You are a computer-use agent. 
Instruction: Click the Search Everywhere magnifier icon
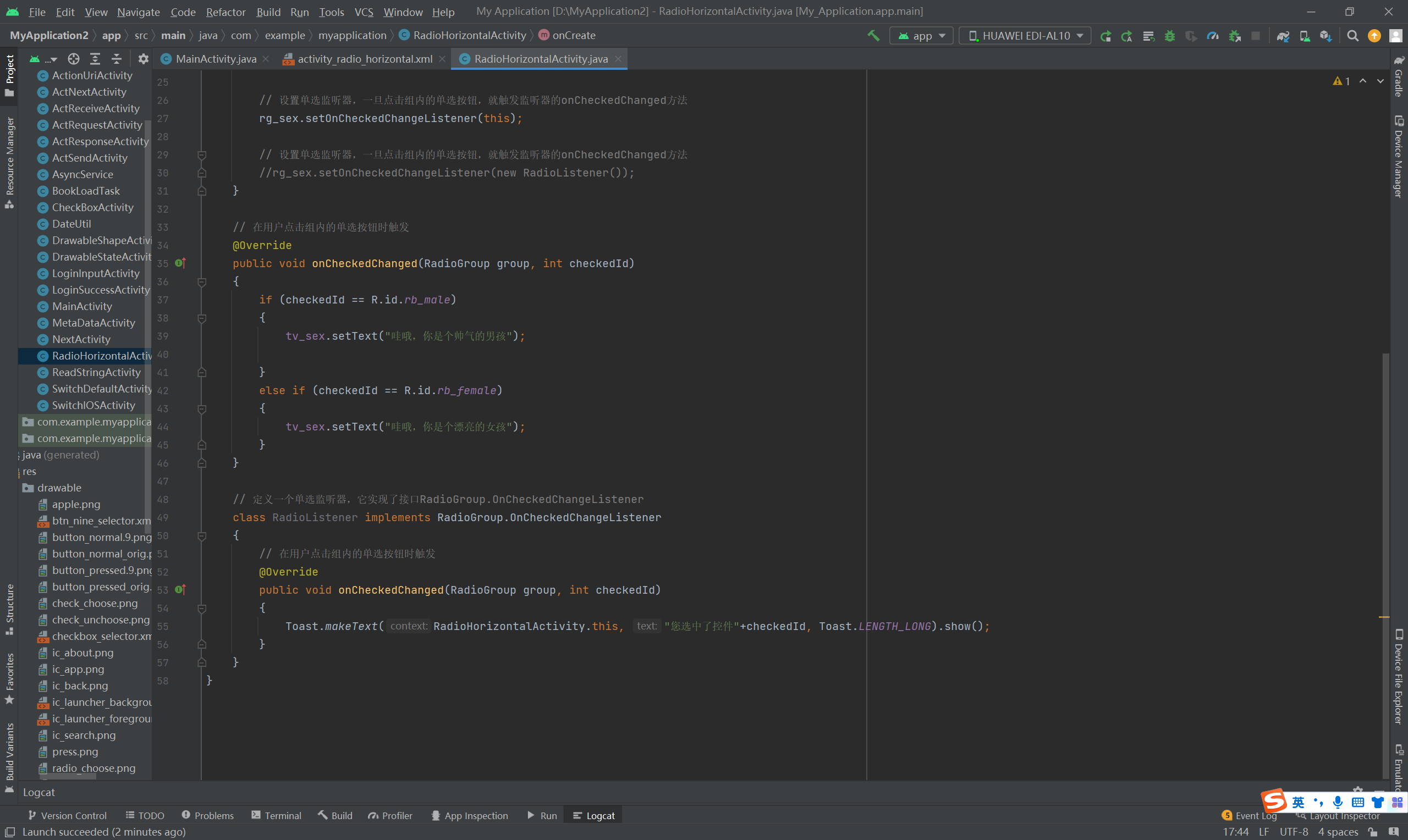1352,36
